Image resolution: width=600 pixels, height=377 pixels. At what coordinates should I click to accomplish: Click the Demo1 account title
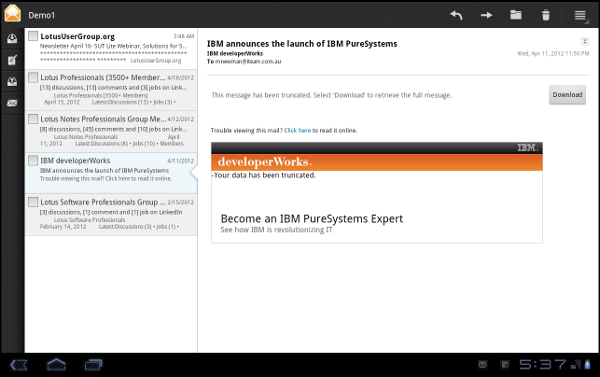(42, 15)
